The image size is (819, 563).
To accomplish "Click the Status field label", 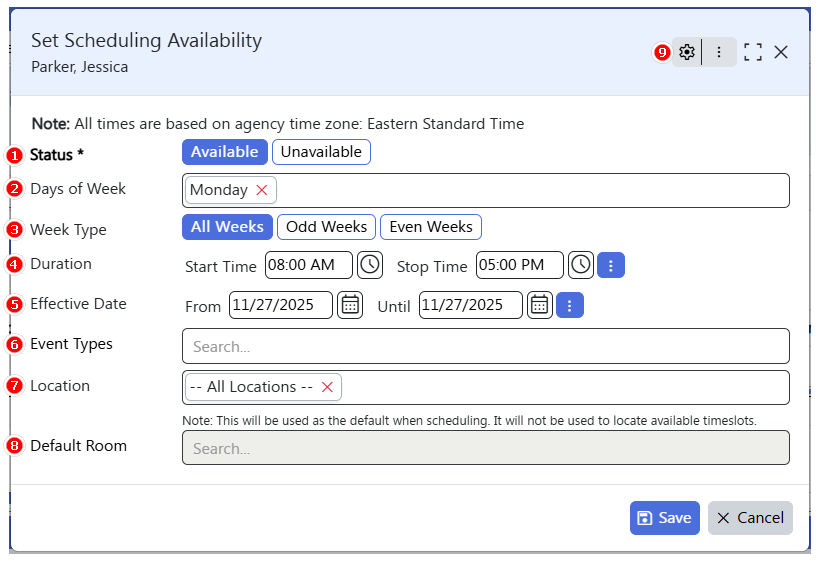I will (x=56, y=155).
